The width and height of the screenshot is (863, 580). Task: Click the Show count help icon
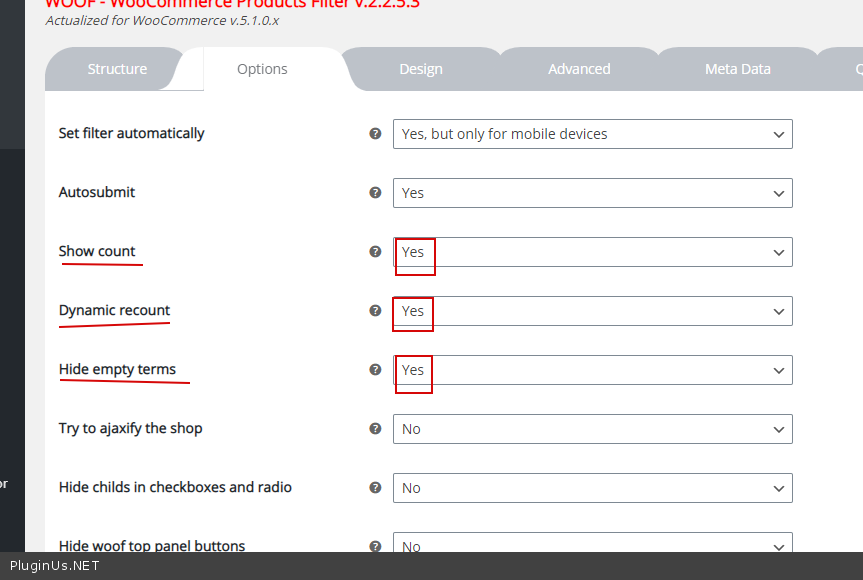point(375,251)
